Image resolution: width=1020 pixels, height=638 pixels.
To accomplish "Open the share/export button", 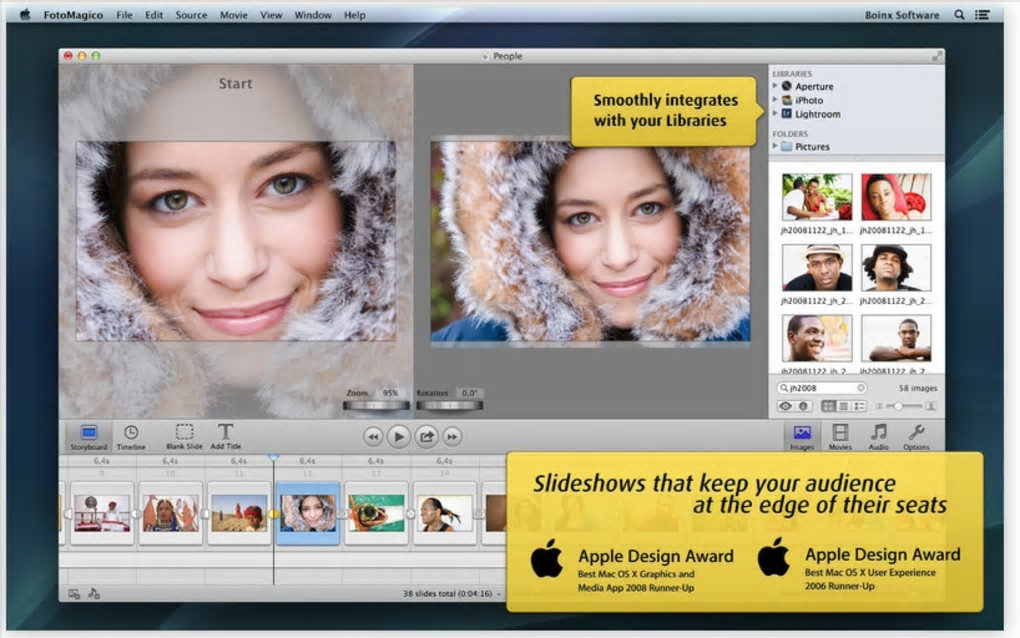I will [x=427, y=437].
